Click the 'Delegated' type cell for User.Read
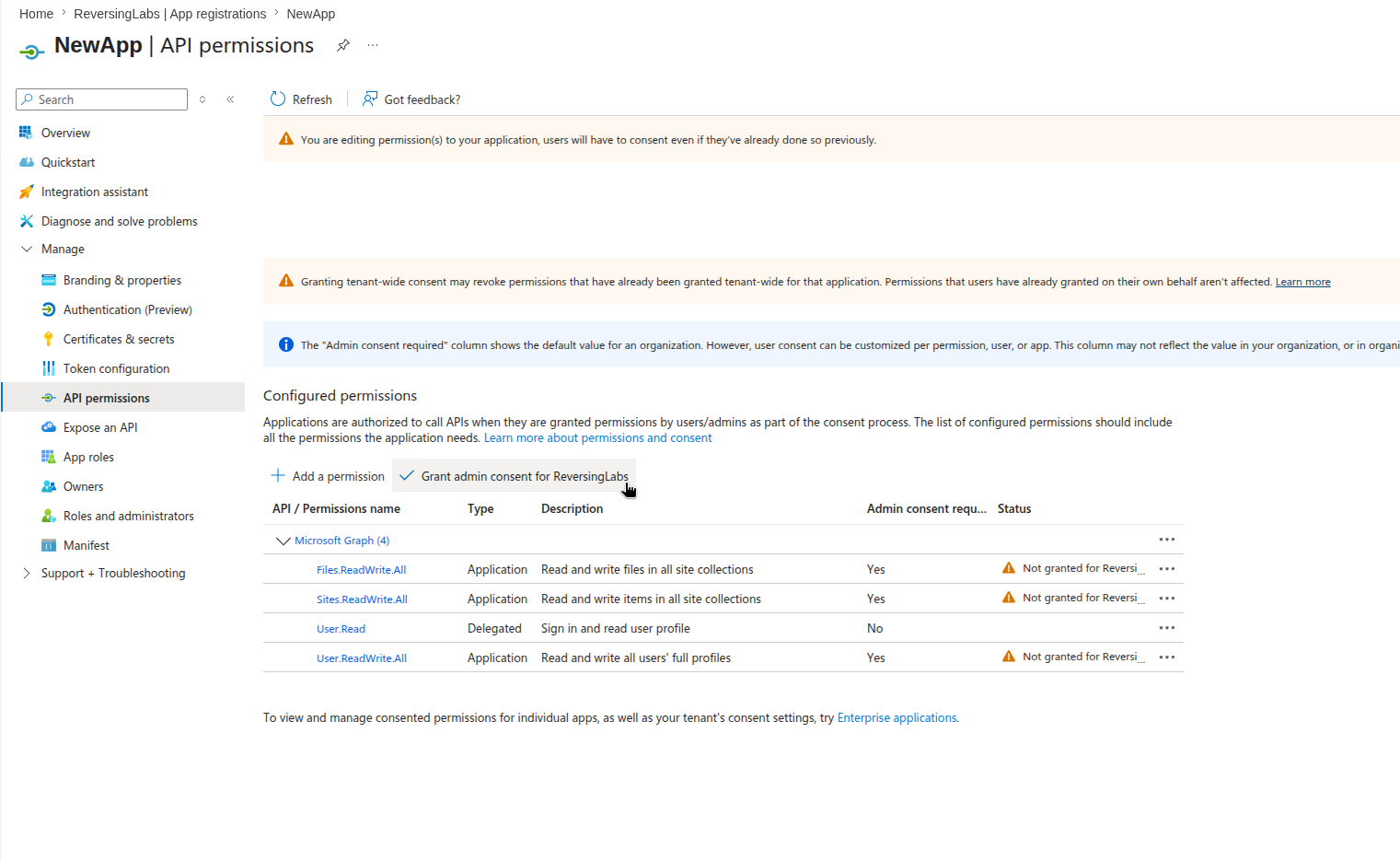This screenshot has height=861, width=1400. tap(494, 628)
